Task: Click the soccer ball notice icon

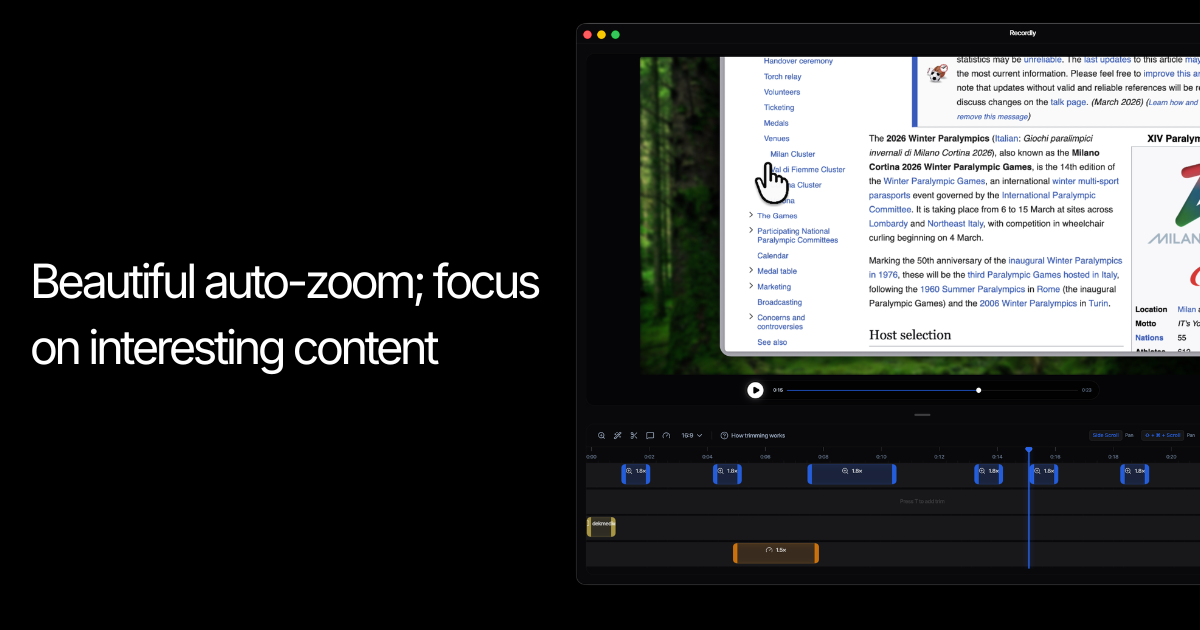Action: tap(937, 73)
